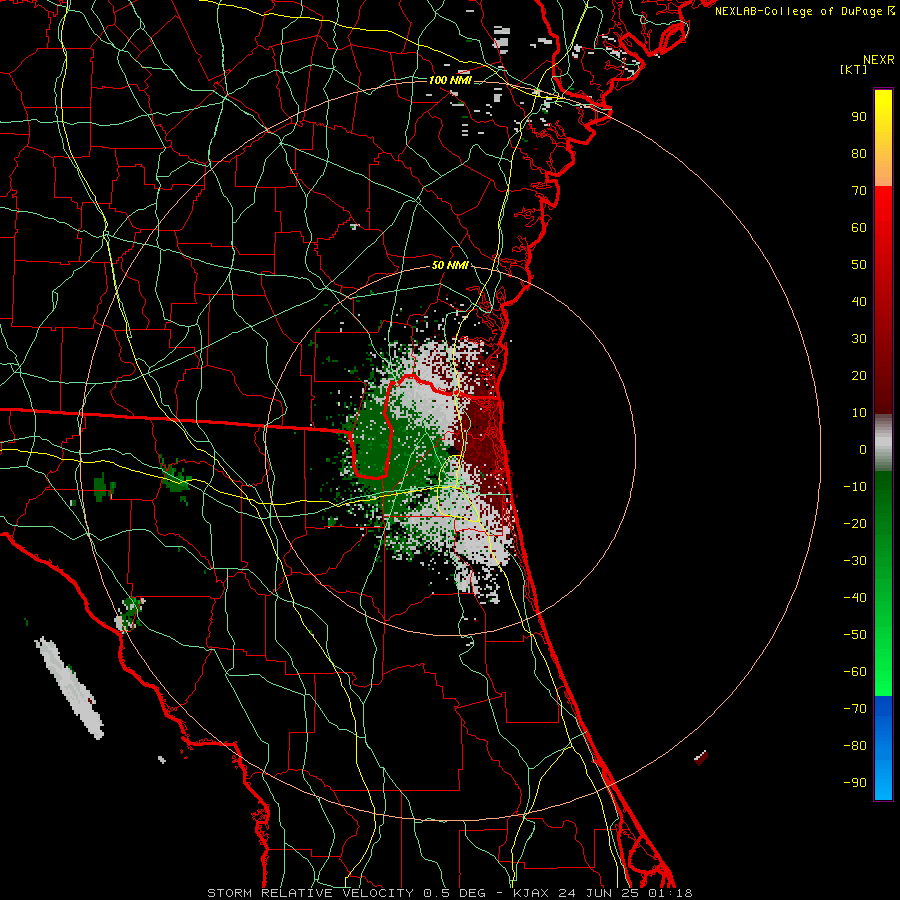Image resolution: width=900 pixels, height=900 pixels.
Task: Click the 60 value on the velocity scale
Action: coord(859,228)
